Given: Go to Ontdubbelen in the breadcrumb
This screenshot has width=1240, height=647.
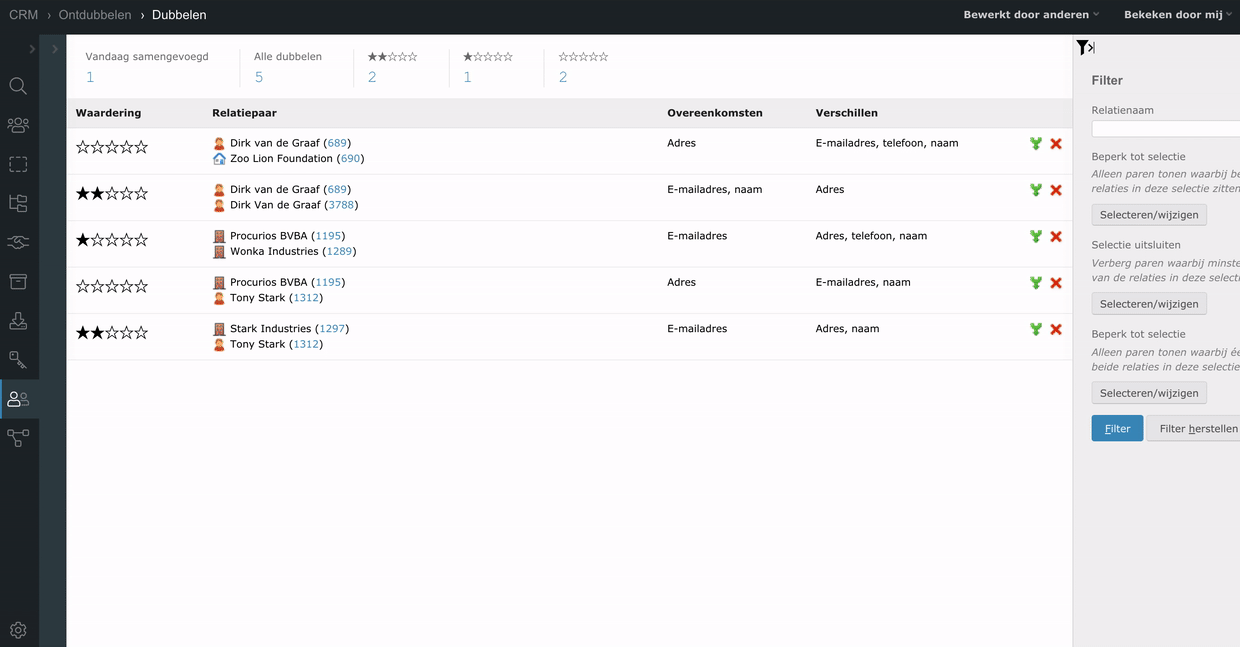Looking at the screenshot, I should [95, 15].
